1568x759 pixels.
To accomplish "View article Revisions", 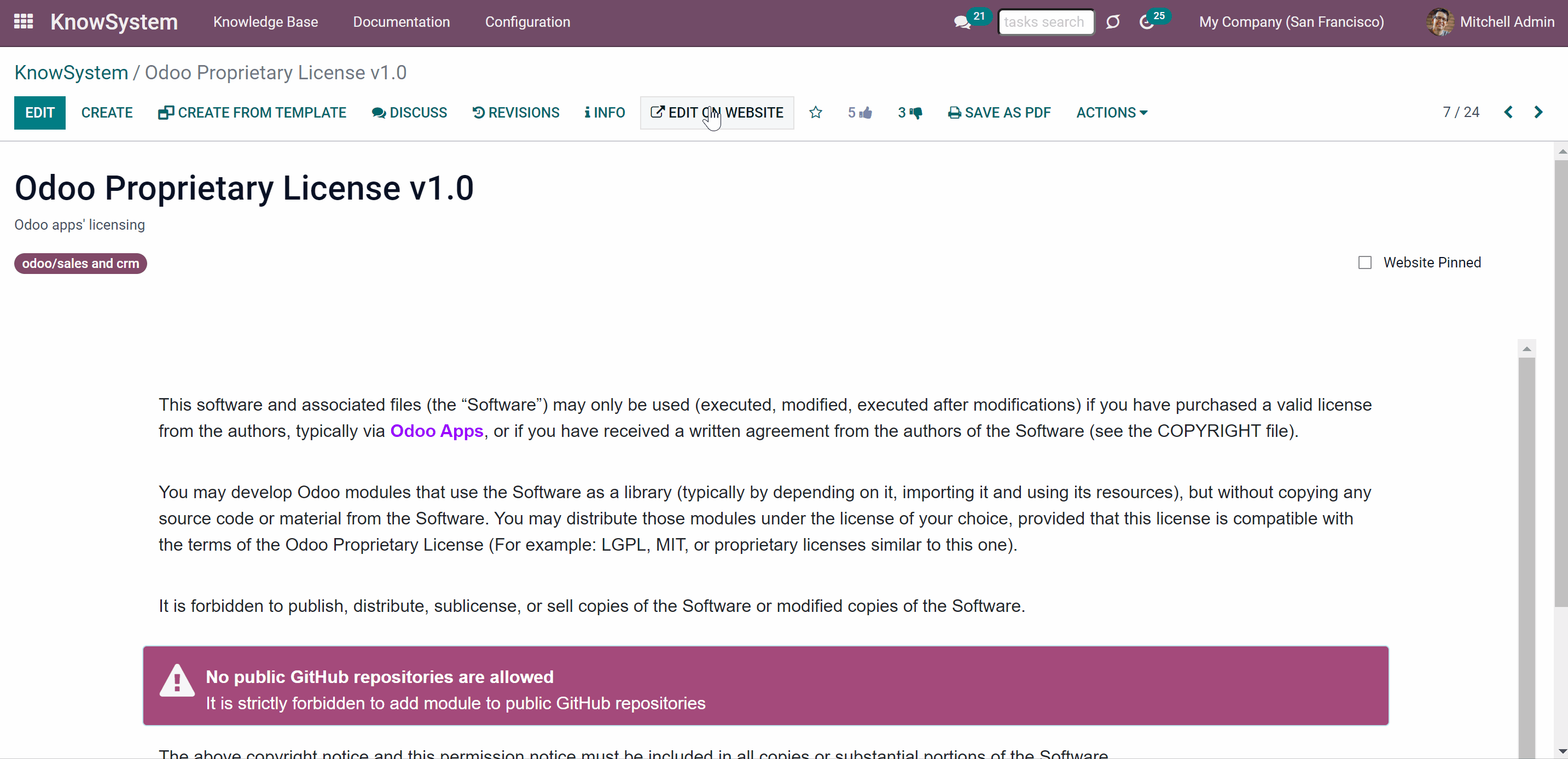I will (515, 113).
